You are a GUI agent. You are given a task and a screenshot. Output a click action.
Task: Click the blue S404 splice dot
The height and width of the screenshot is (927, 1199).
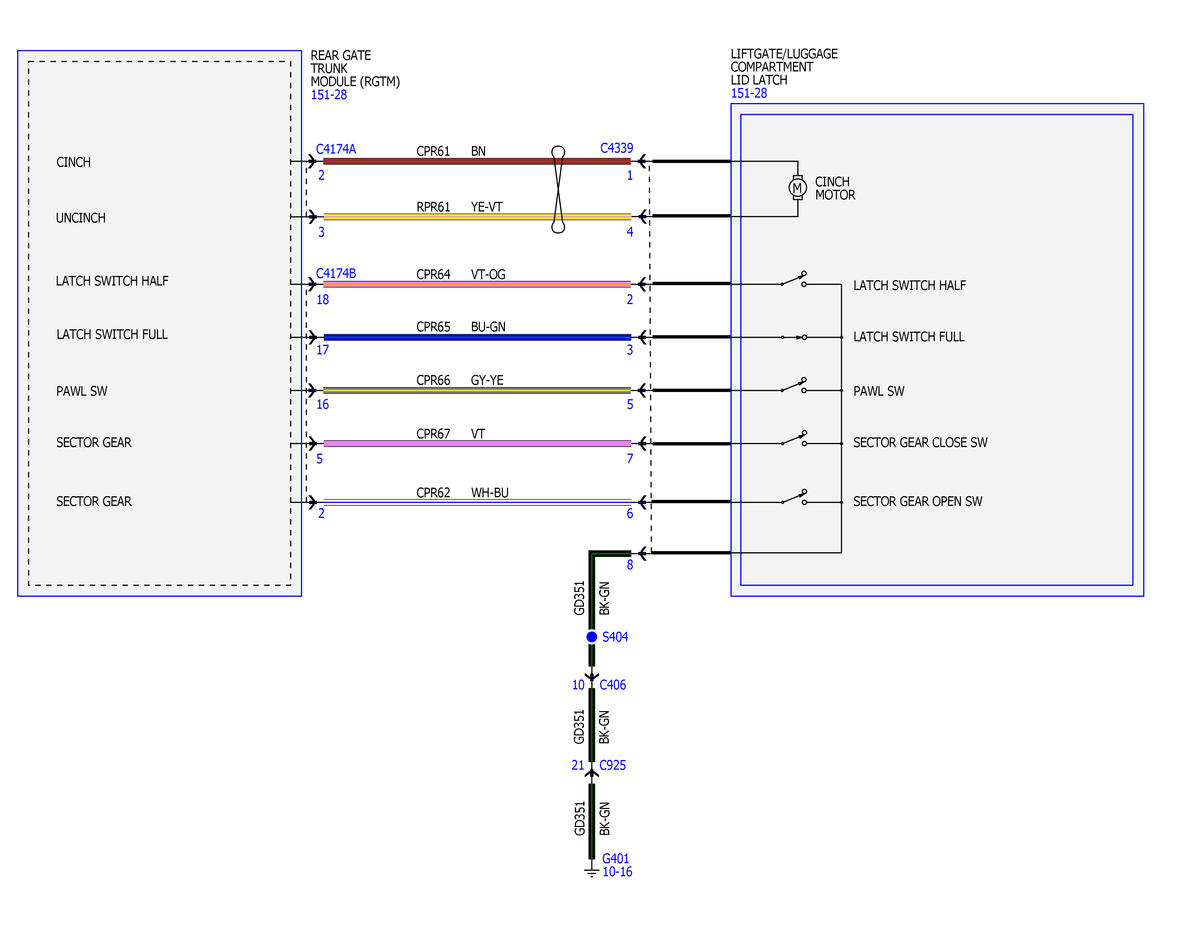click(592, 637)
